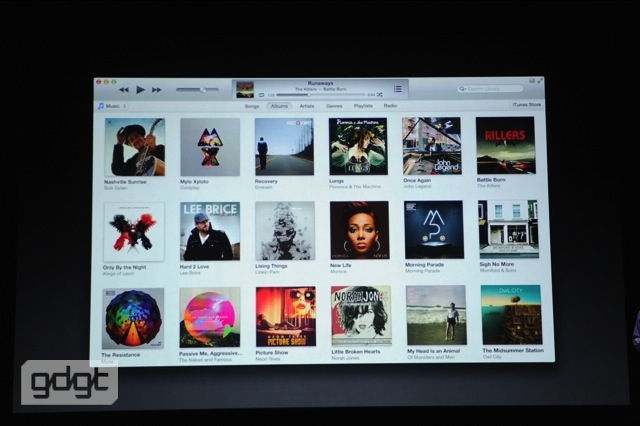Image resolution: width=640 pixels, height=426 pixels.
Task: Open the Hard 2 Love album cover
Action: (210, 231)
